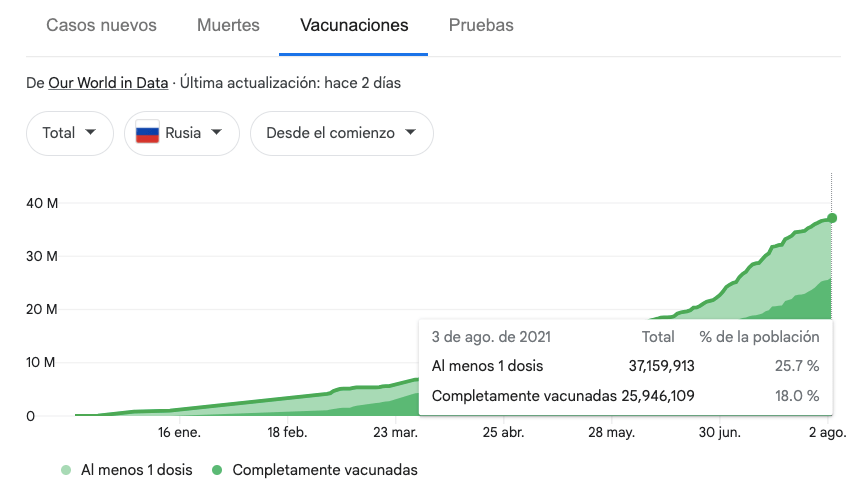This screenshot has width=863, height=493.
Task: Click the dark green Completamente vacunadas dot
Action: 217,469
